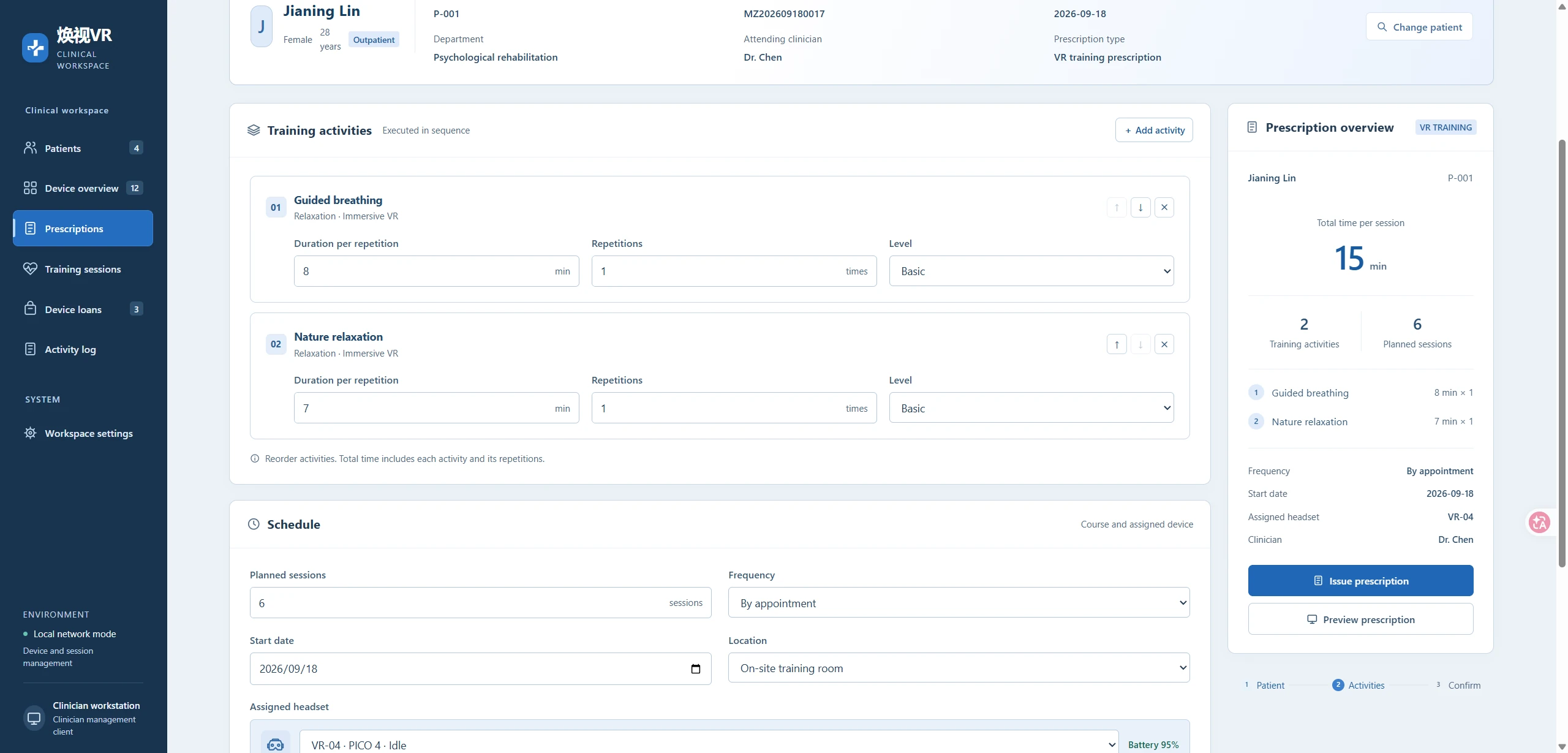Select step 2 Activities
Viewport: 1568px width, 753px height.
(x=1358, y=685)
